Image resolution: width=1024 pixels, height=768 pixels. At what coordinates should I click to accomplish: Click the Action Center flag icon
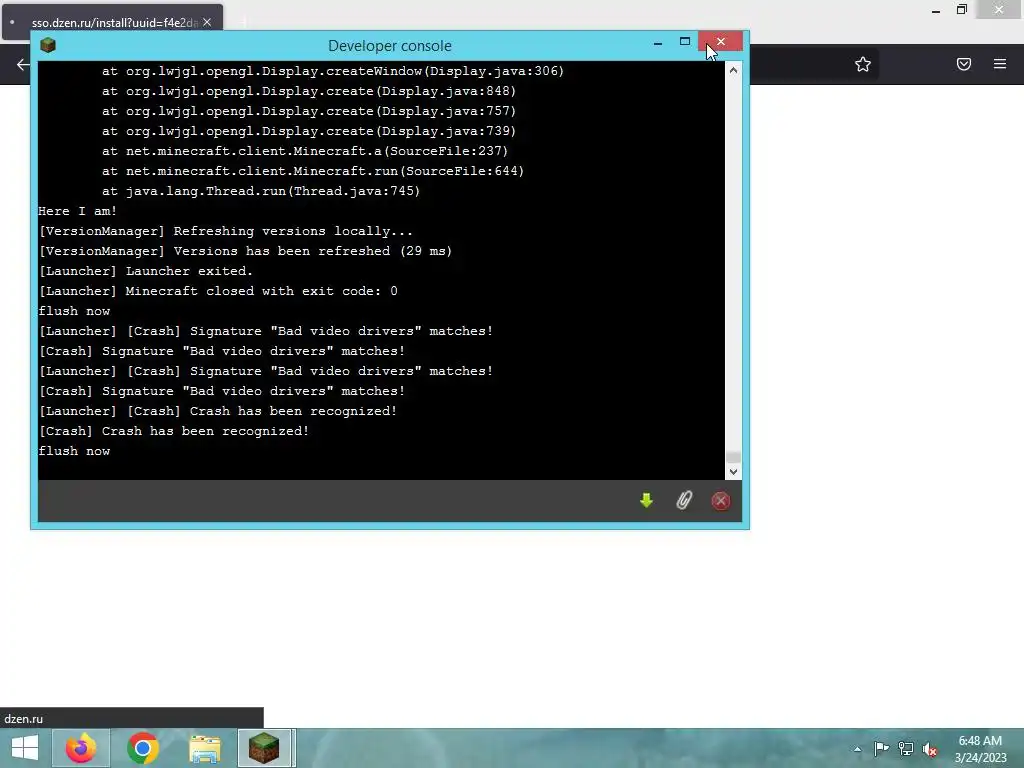coord(881,749)
